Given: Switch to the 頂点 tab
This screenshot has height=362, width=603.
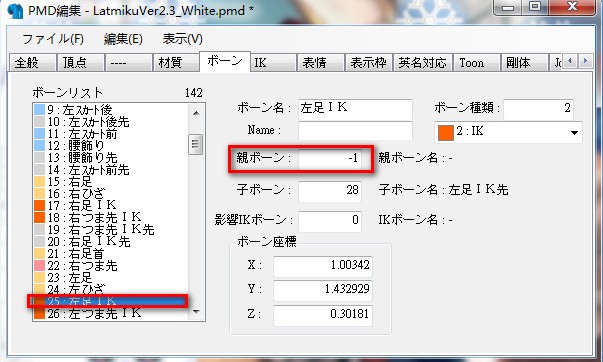Looking at the screenshot, I should (80, 62).
